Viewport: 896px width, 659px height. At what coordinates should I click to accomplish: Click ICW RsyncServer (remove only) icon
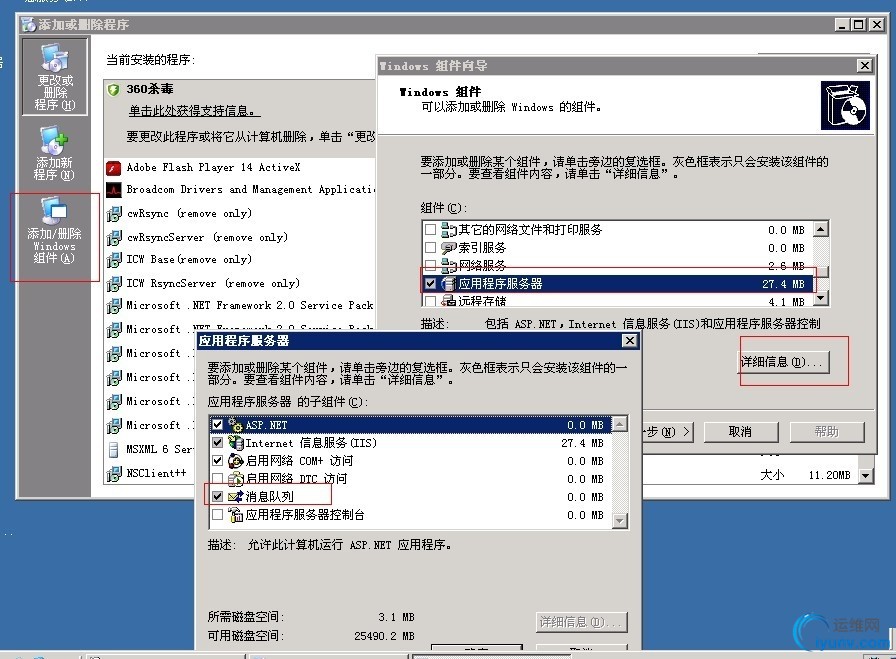pos(114,283)
